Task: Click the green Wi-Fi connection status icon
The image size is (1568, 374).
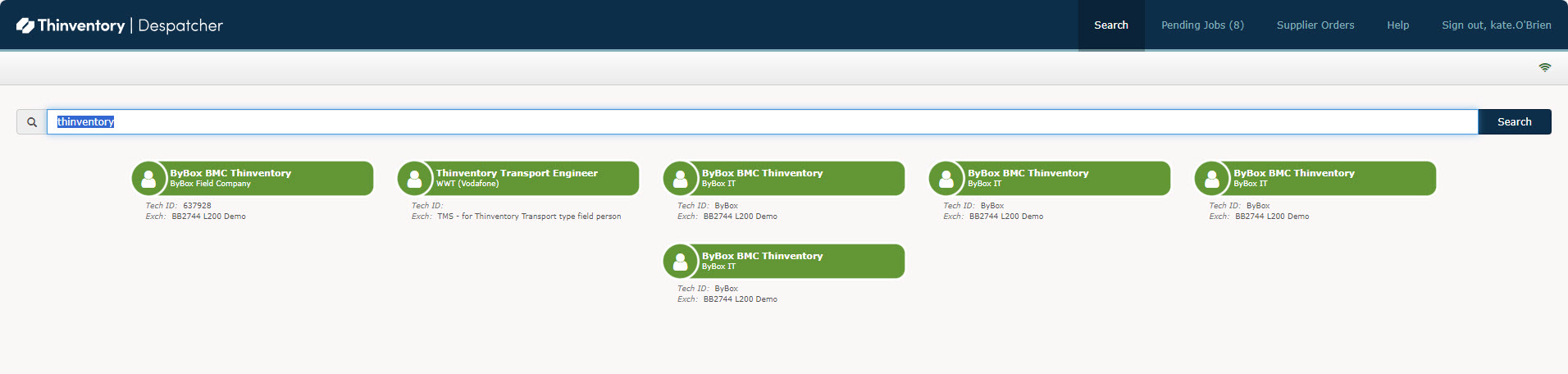Action: coord(1544,67)
